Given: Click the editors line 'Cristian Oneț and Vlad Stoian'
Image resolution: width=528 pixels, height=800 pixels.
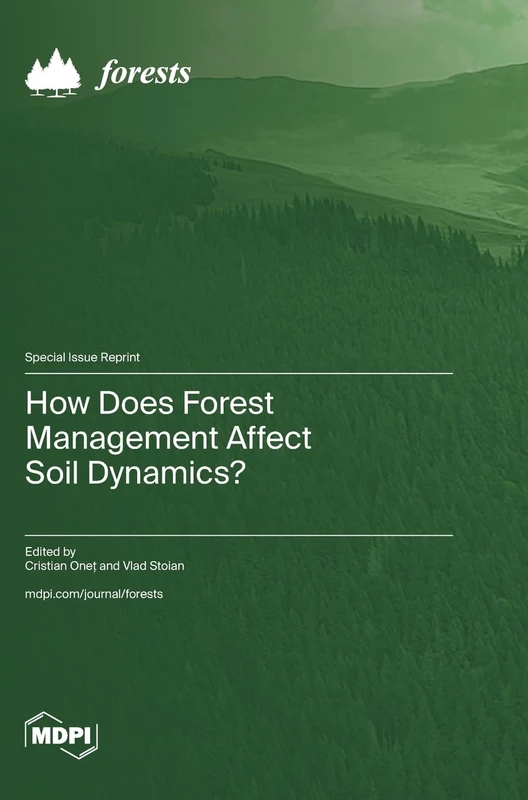Looking at the screenshot, I should click(x=105, y=566).
